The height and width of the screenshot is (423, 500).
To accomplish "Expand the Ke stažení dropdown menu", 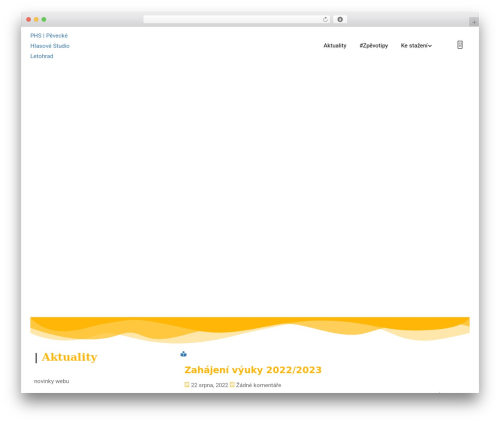I will (x=416, y=46).
